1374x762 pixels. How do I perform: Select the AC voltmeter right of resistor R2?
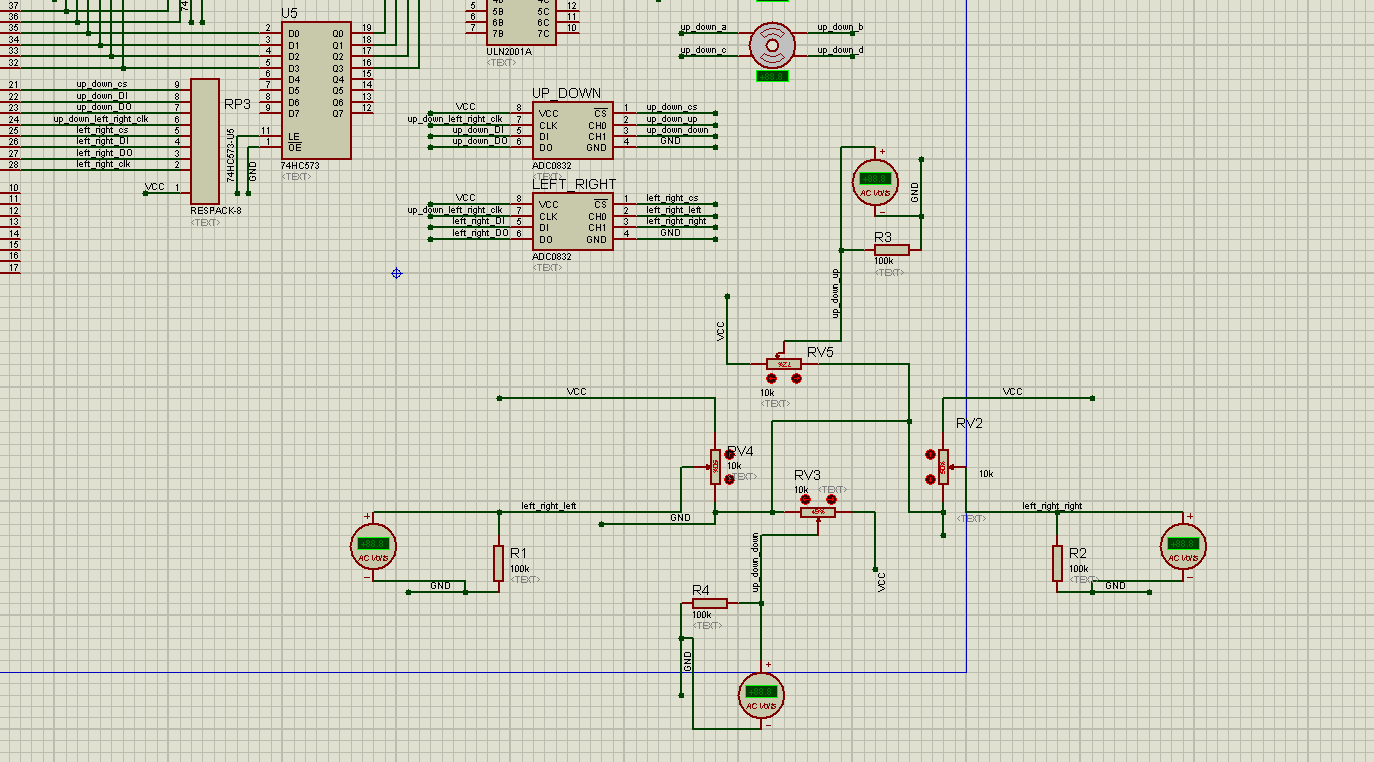1183,547
